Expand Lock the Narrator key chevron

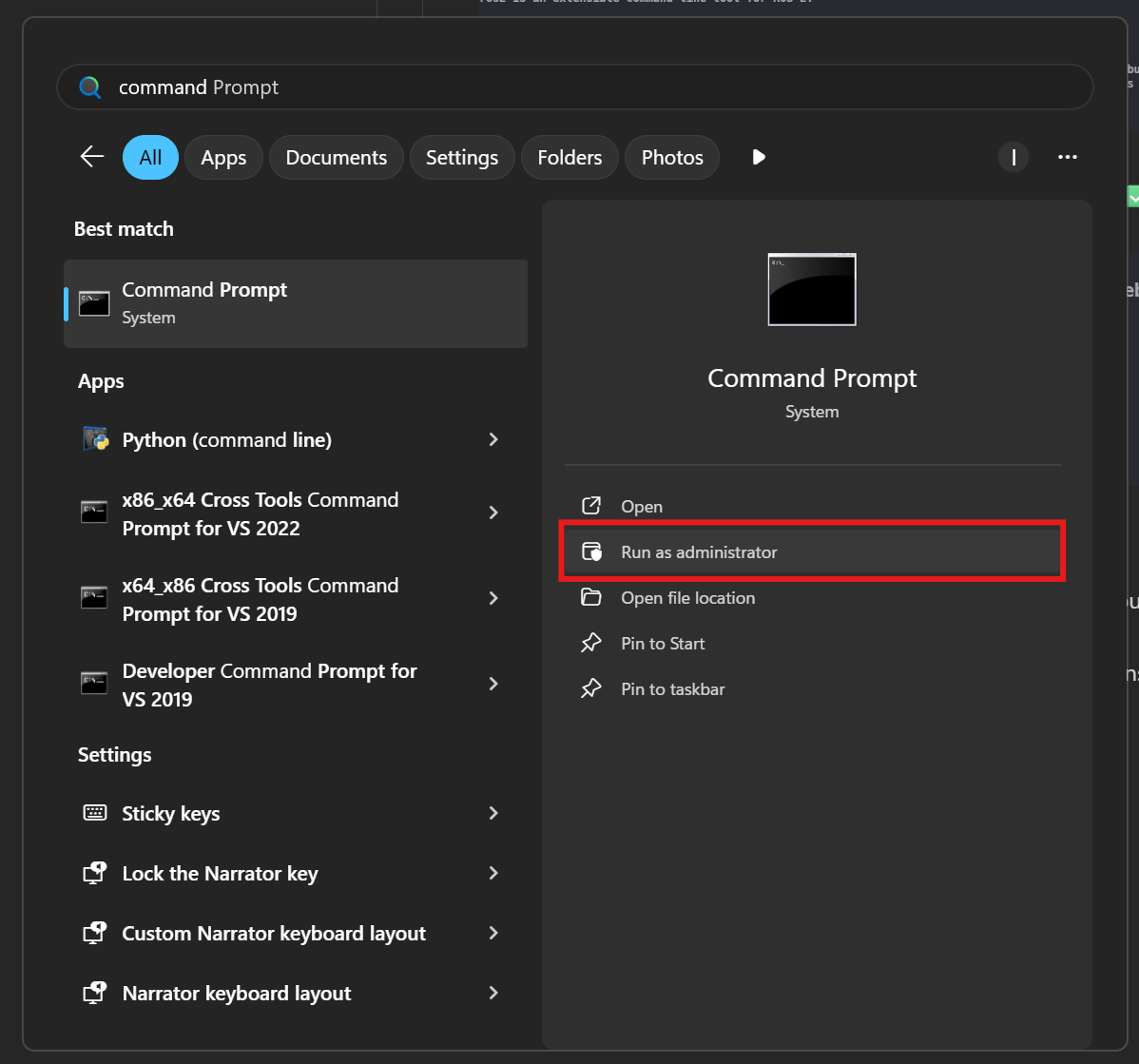pos(493,873)
